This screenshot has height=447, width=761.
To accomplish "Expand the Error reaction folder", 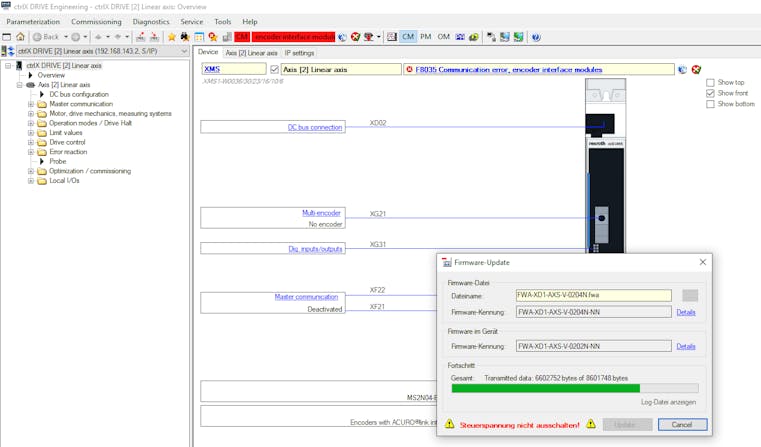I will pyautogui.click(x=31, y=152).
